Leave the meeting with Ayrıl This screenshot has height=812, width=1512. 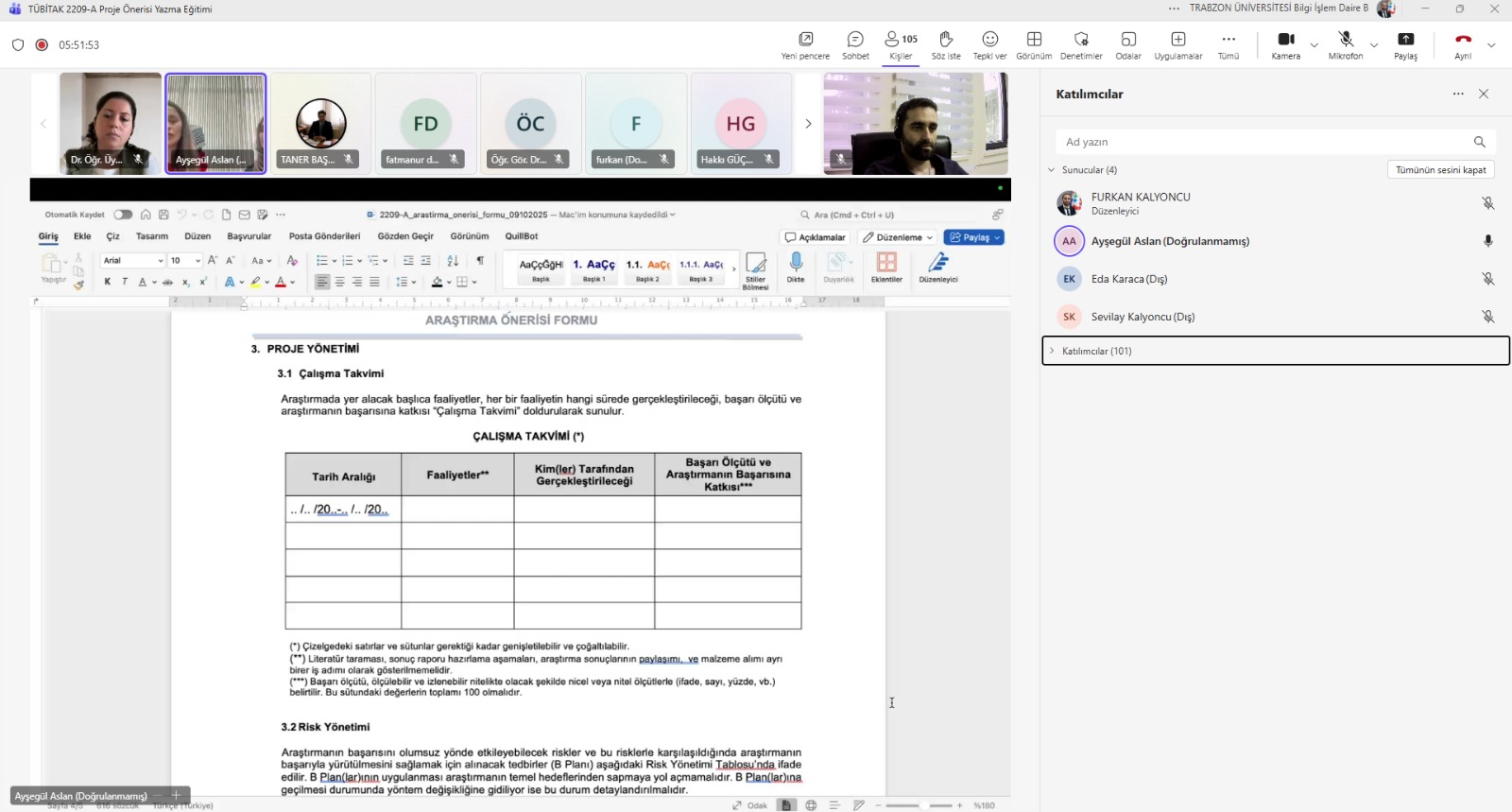coord(1463,44)
